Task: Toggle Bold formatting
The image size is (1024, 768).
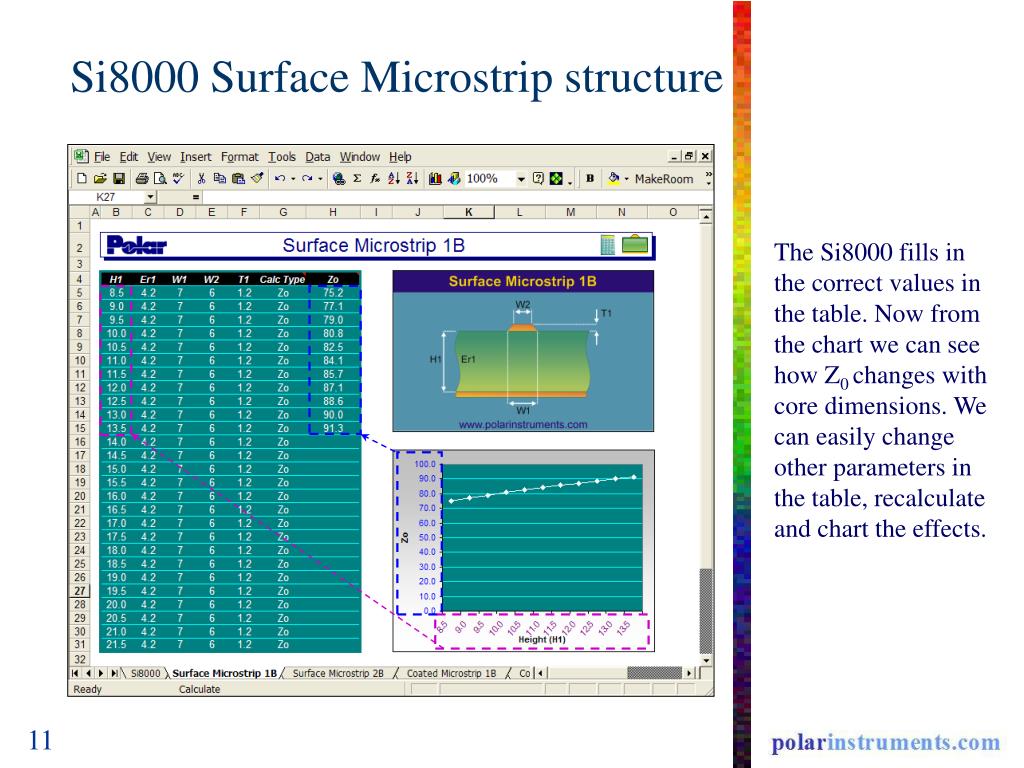Action: pyautogui.click(x=590, y=178)
